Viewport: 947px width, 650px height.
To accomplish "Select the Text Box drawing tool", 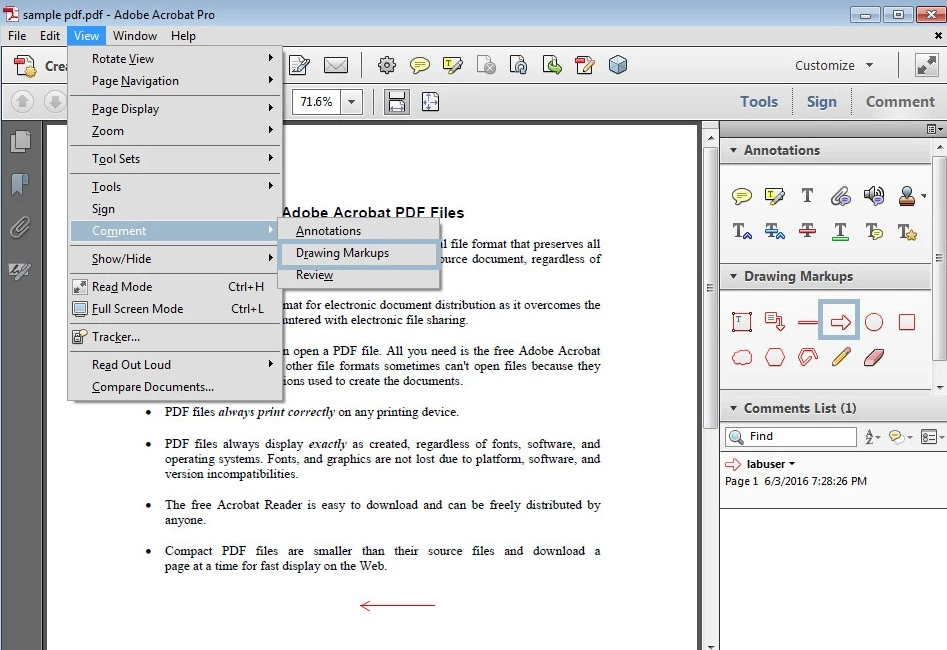I will pyautogui.click(x=742, y=322).
